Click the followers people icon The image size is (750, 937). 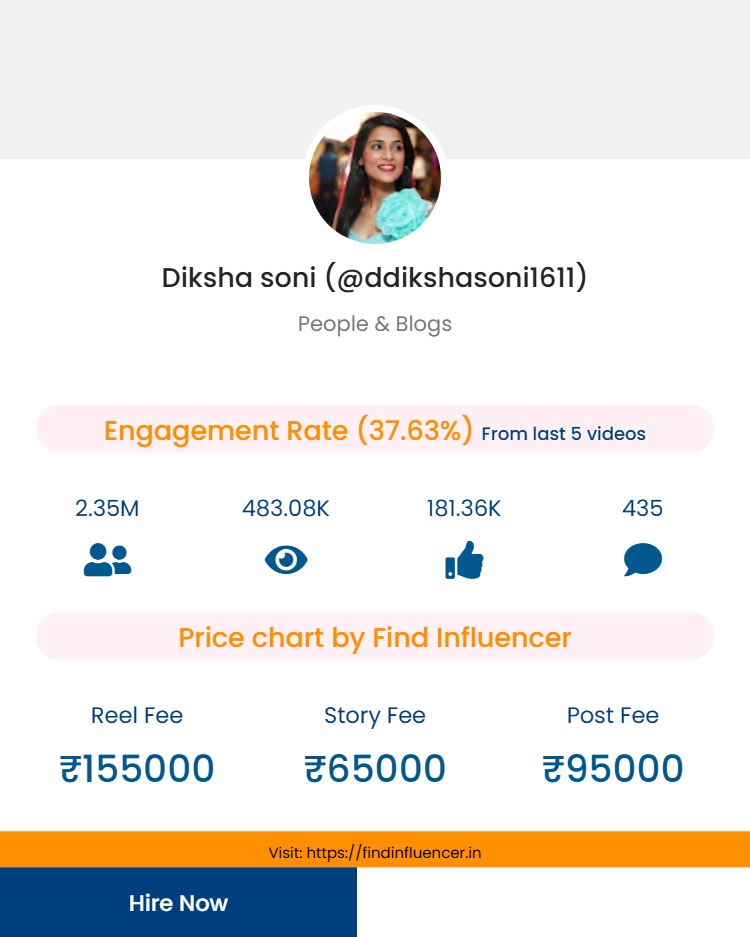107,560
